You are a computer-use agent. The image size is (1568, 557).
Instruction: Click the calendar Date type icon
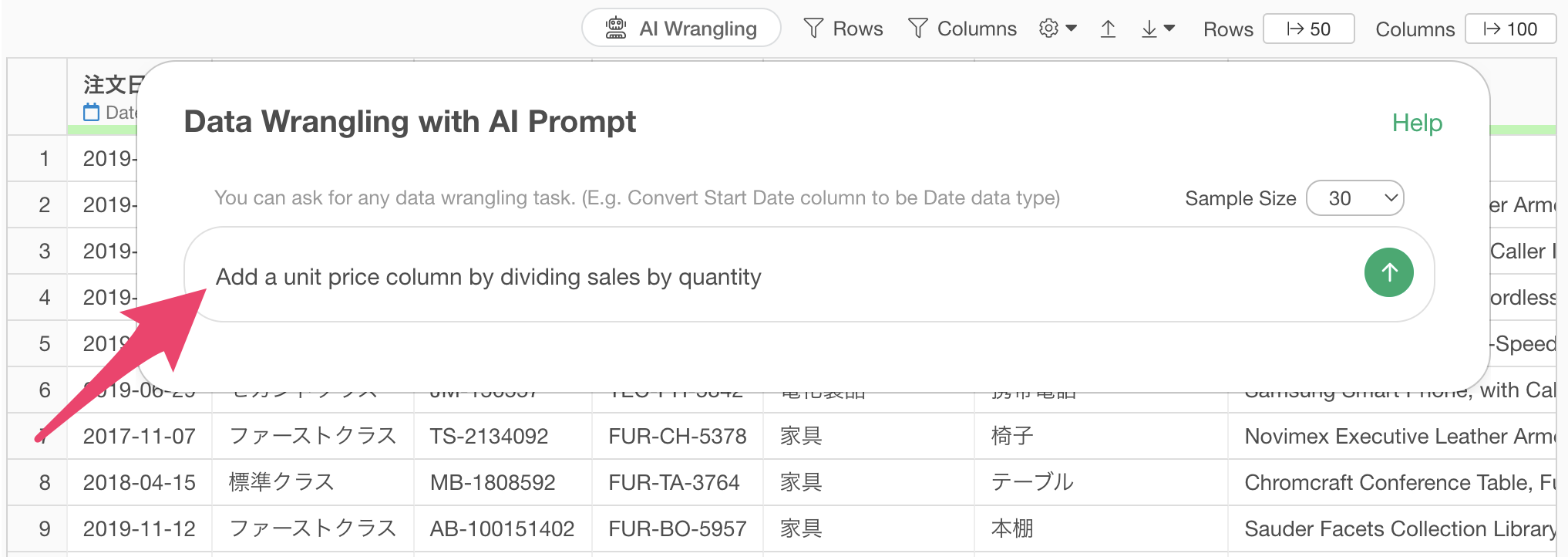coord(92,113)
